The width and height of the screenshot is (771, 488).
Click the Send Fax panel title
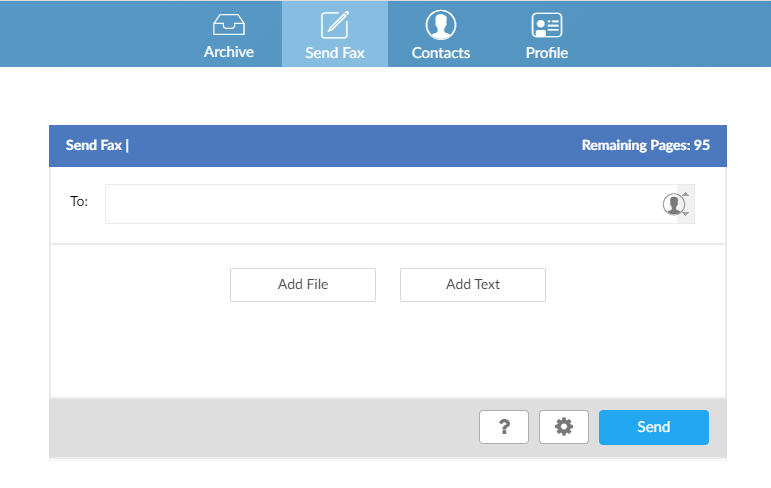coord(97,145)
